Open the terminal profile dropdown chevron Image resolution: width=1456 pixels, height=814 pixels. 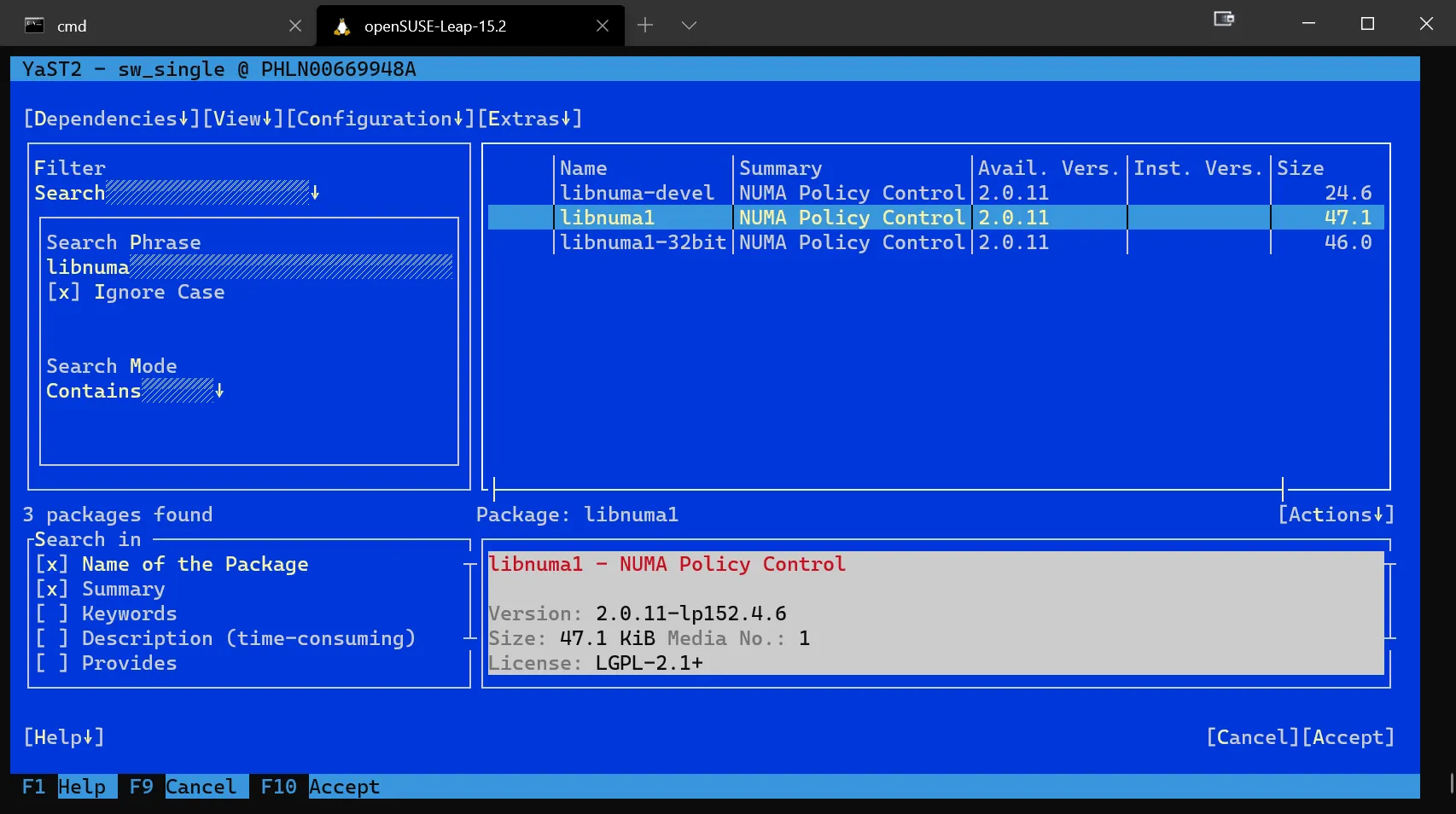pos(689,26)
